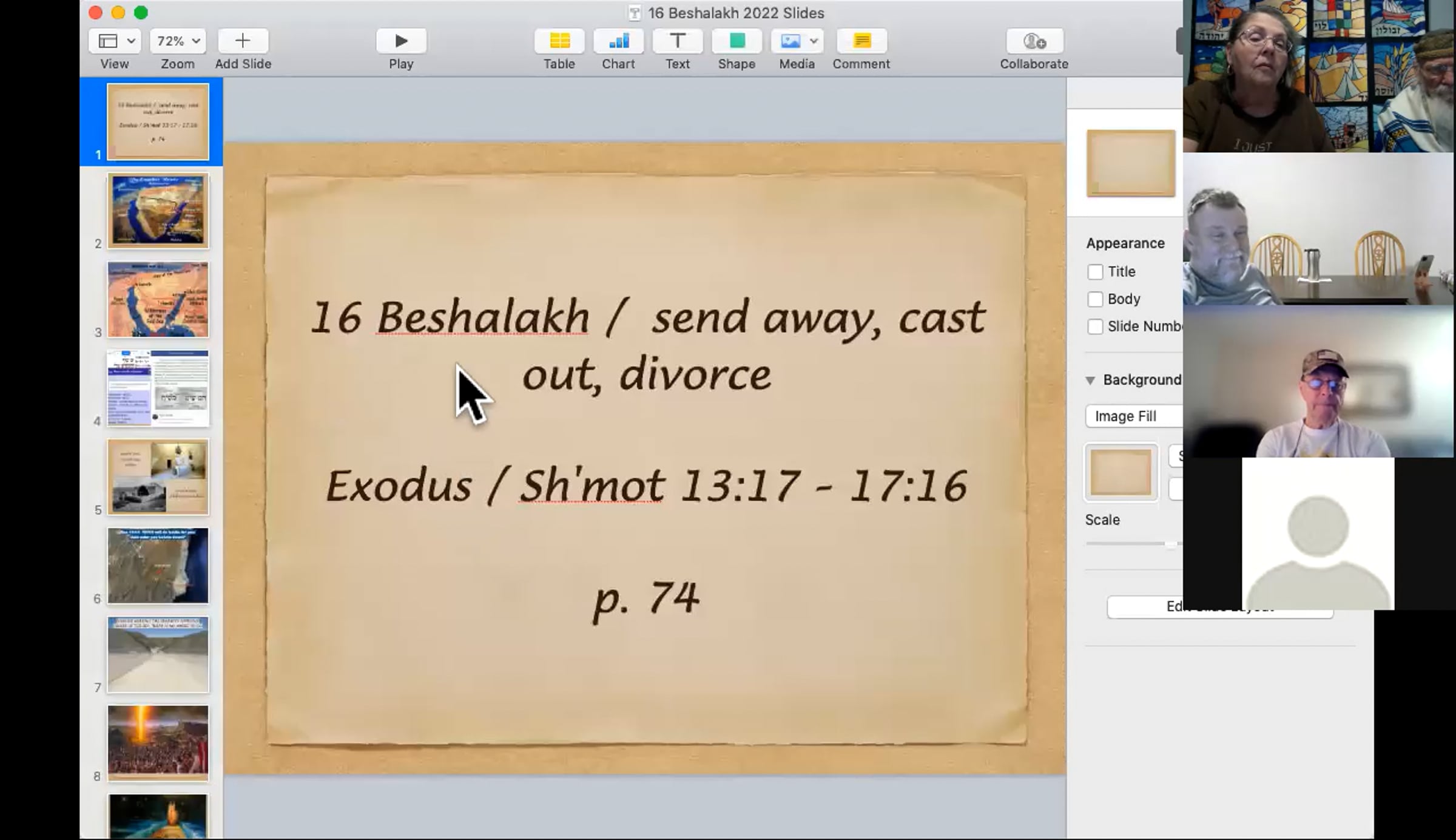The width and height of the screenshot is (1456, 840).
Task: Select slide 2 map thumbnail
Action: pyautogui.click(x=158, y=211)
